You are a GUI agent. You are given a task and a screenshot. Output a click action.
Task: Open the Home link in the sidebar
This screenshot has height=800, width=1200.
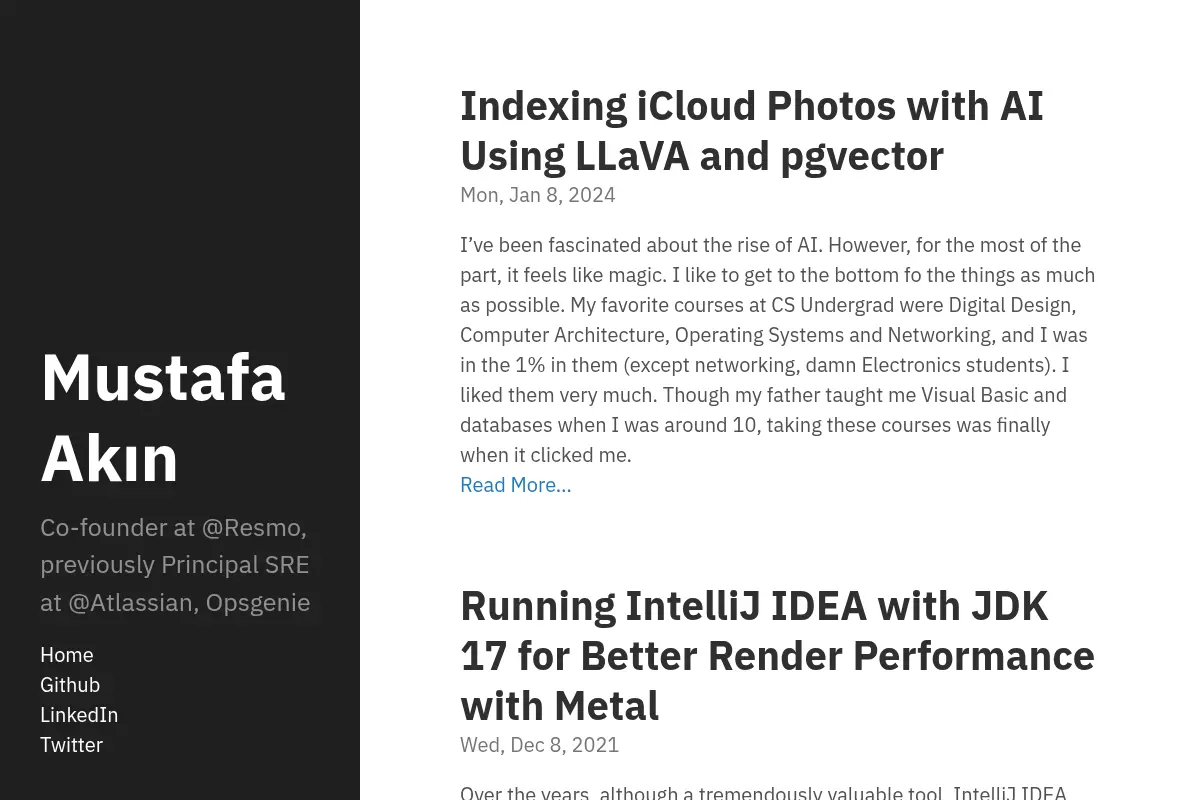pyautogui.click(x=66, y=655)
